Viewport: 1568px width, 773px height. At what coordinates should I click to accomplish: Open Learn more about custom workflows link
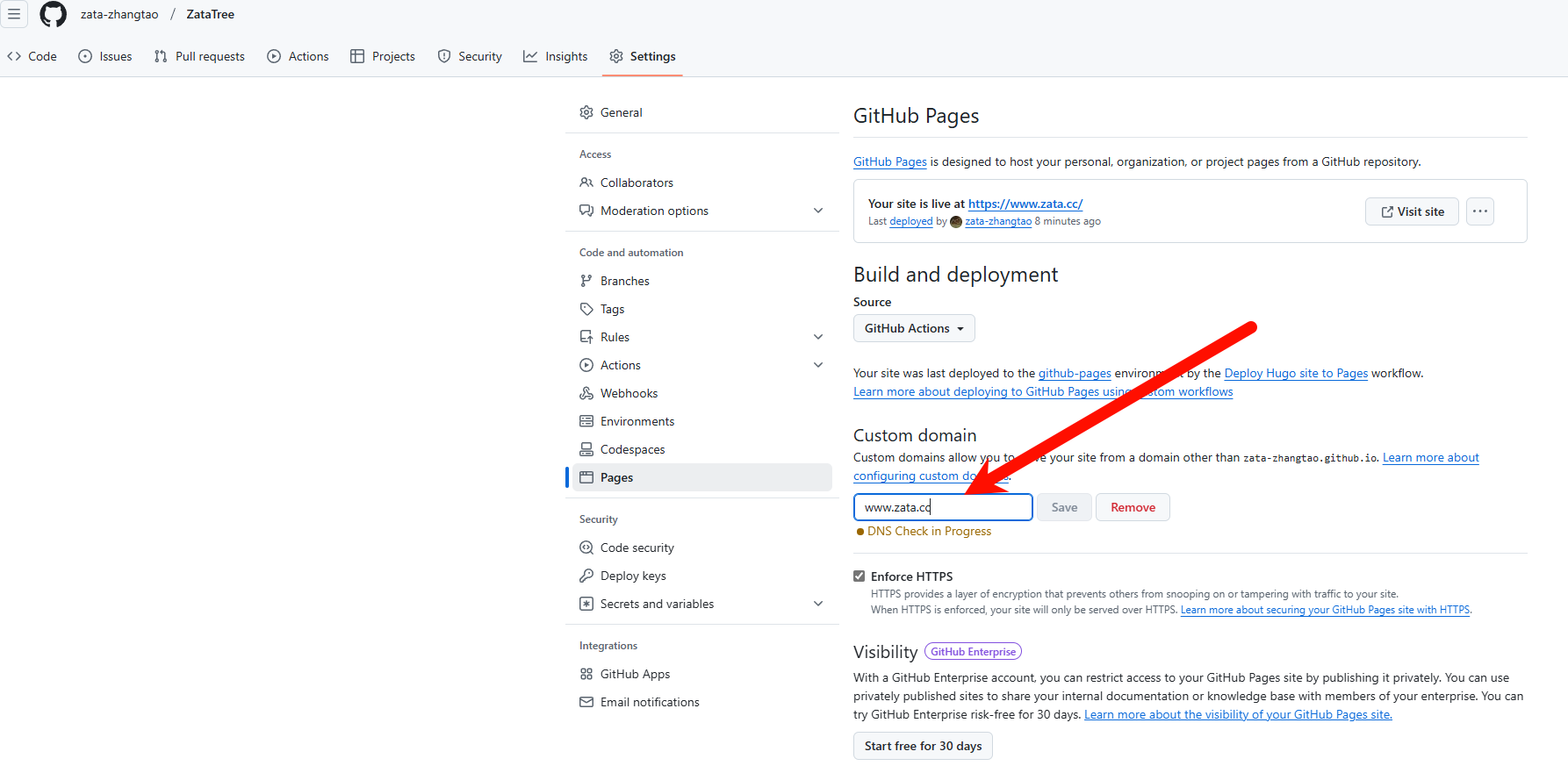coord(1043,391)
